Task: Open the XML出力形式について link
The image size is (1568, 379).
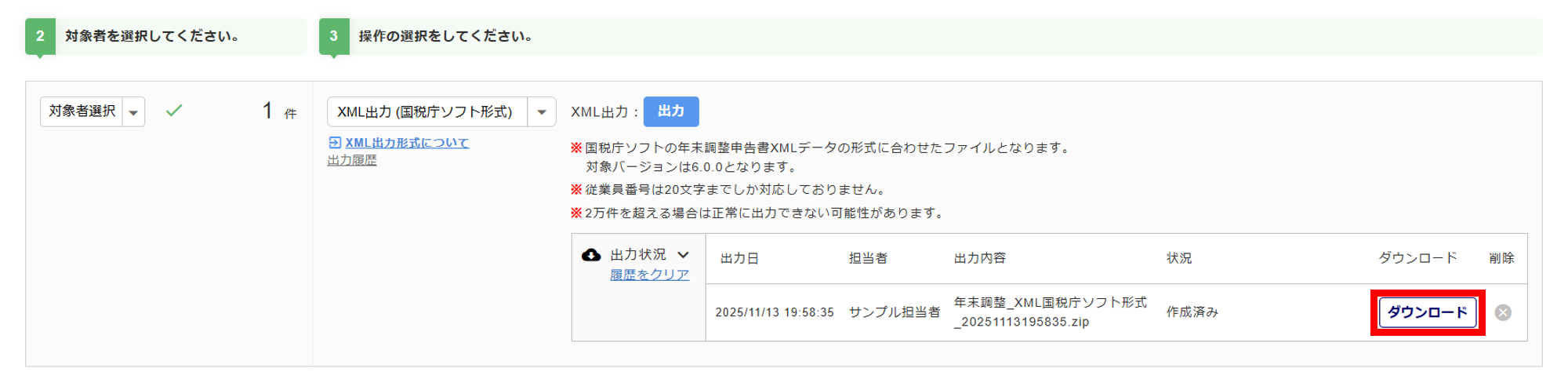Action: point(407,143)
